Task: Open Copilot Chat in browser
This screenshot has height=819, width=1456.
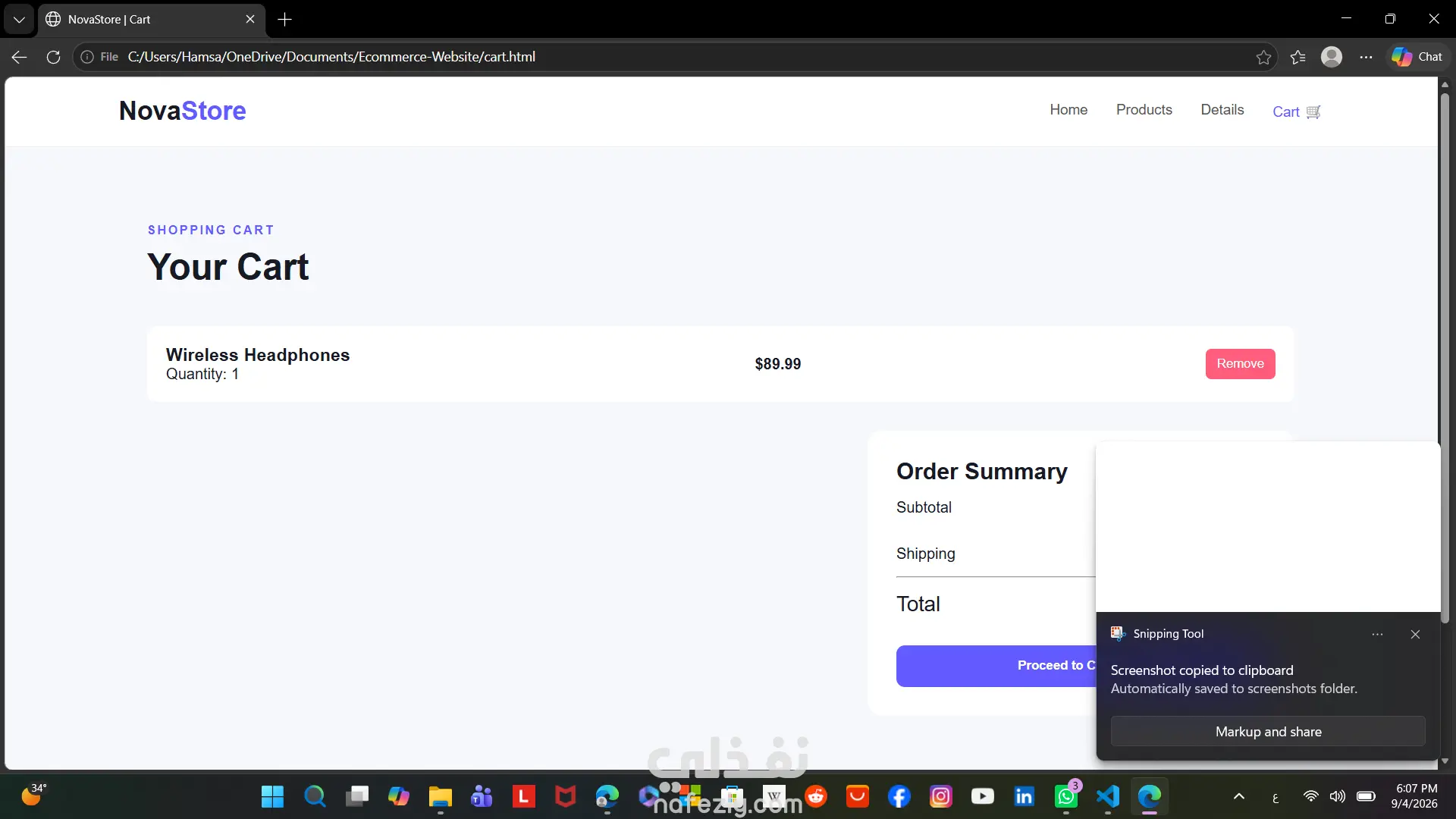Action: 1417,57
